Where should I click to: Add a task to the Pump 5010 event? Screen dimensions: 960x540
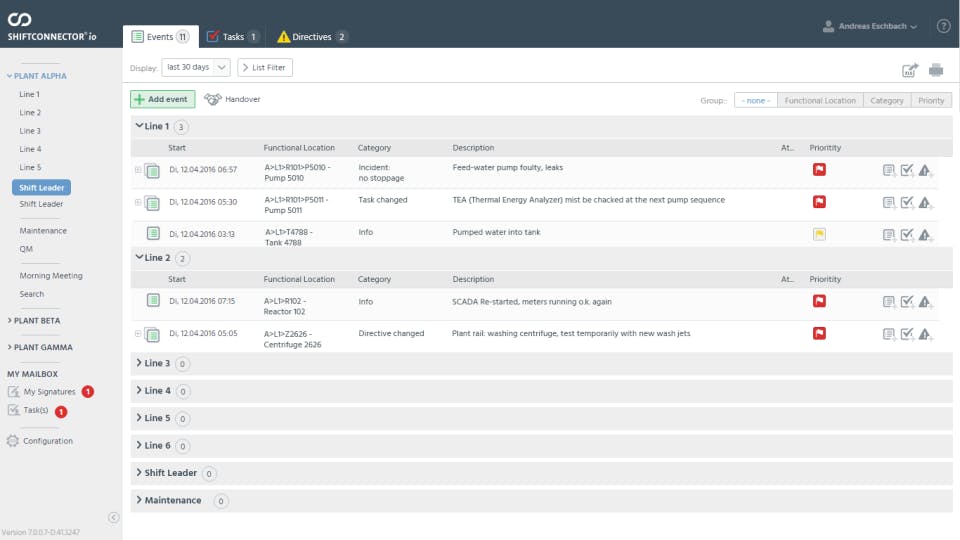click(907, 171)
